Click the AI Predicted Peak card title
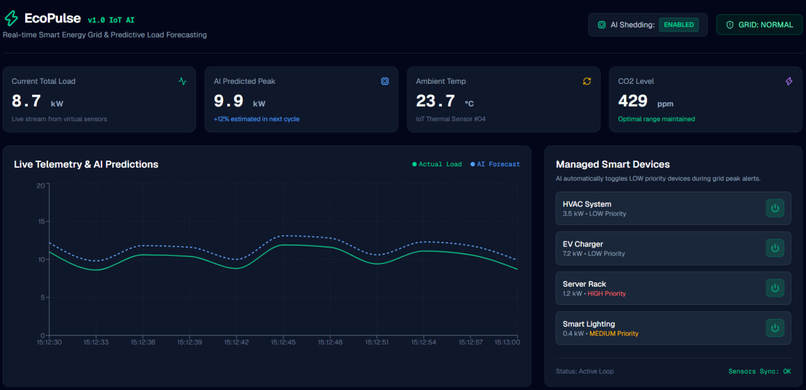This screenshot has width=806, height=390. [x=245, y=81]
